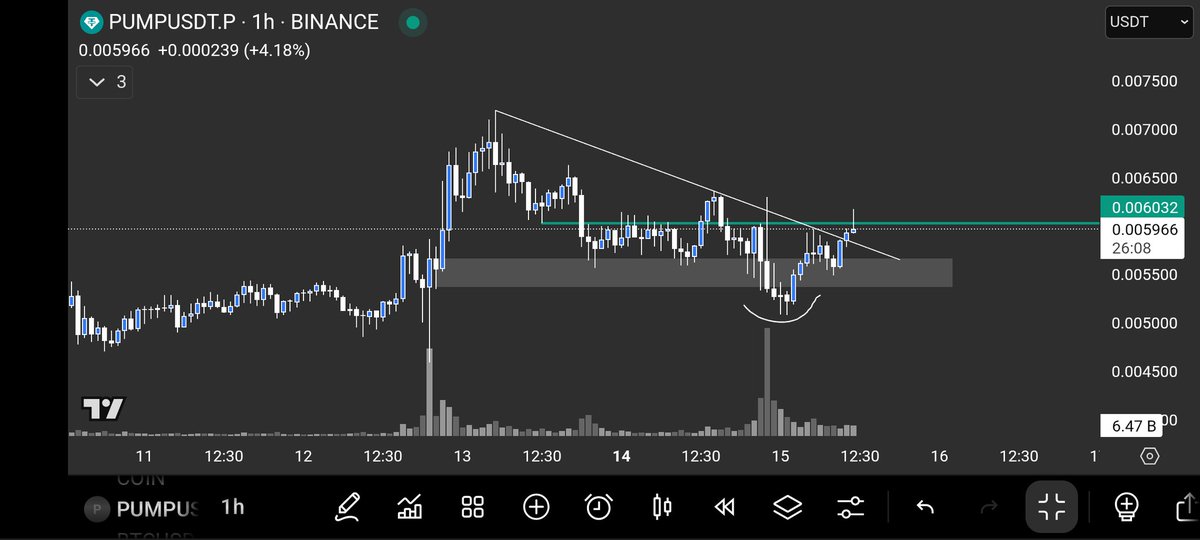Click the +0.000239 (+4.18%) change readout
Viewport: 1200px width, 540px height.
(234, 49)
